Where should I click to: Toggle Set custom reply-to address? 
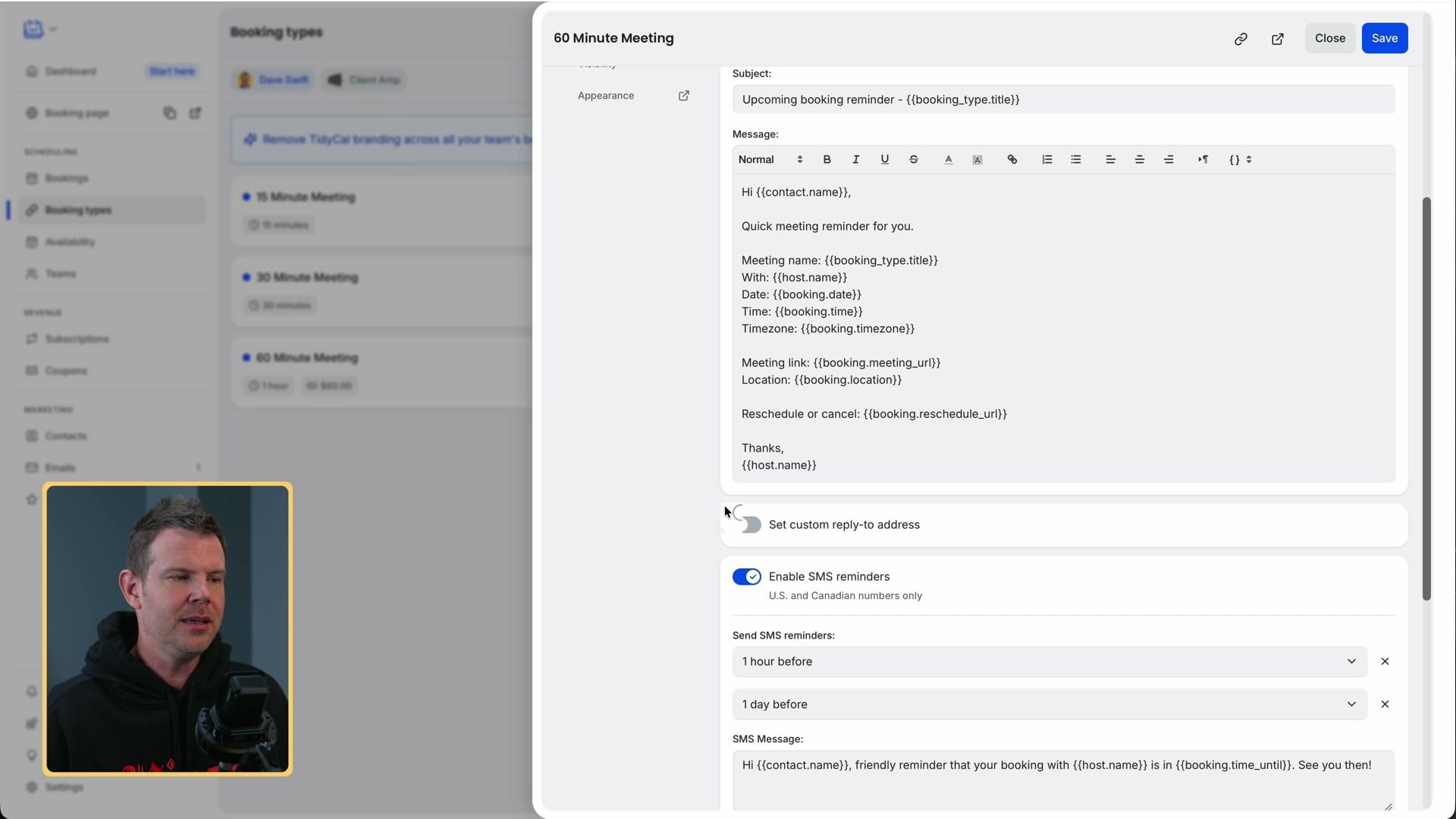point(747,525)
